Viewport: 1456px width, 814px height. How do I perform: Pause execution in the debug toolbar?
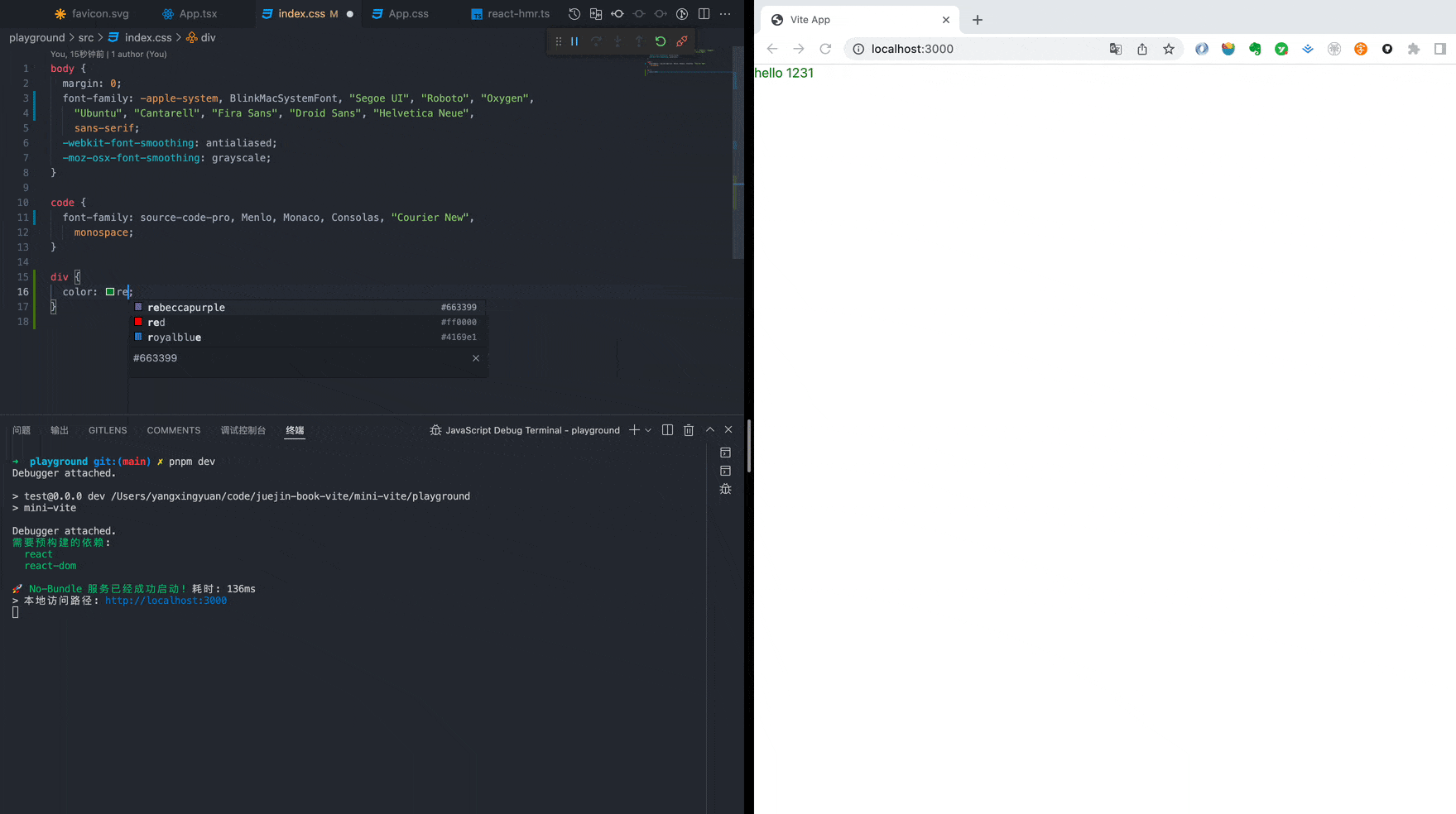point(575,41)
